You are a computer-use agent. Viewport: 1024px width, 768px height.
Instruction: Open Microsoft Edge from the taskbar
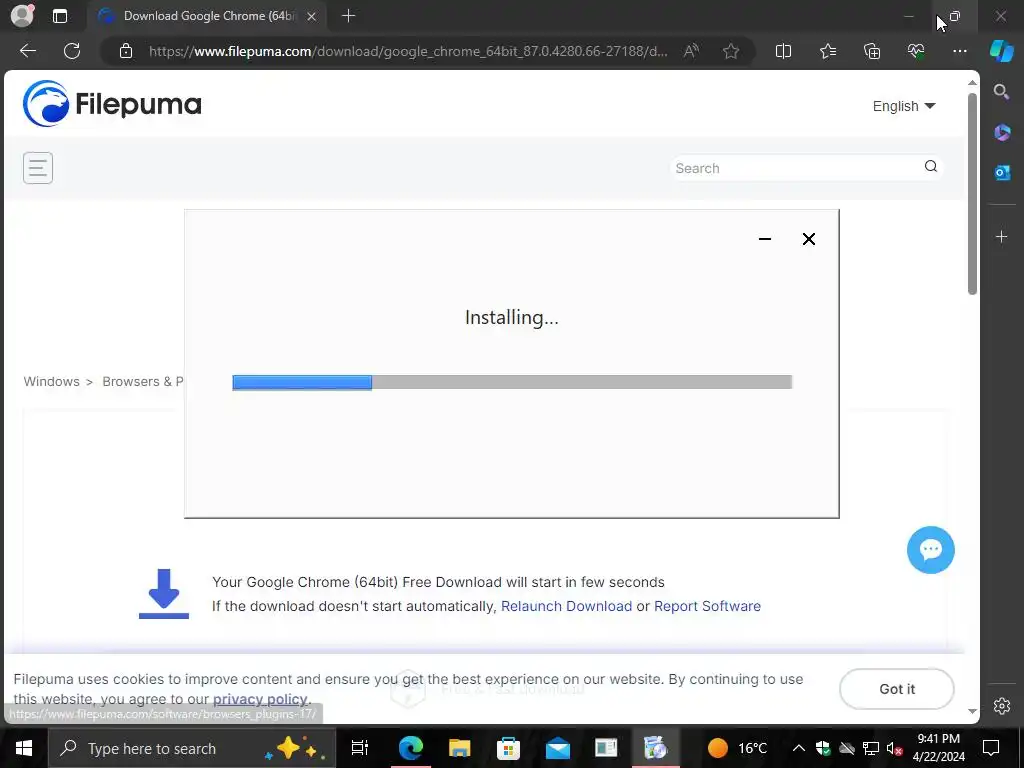411,748
